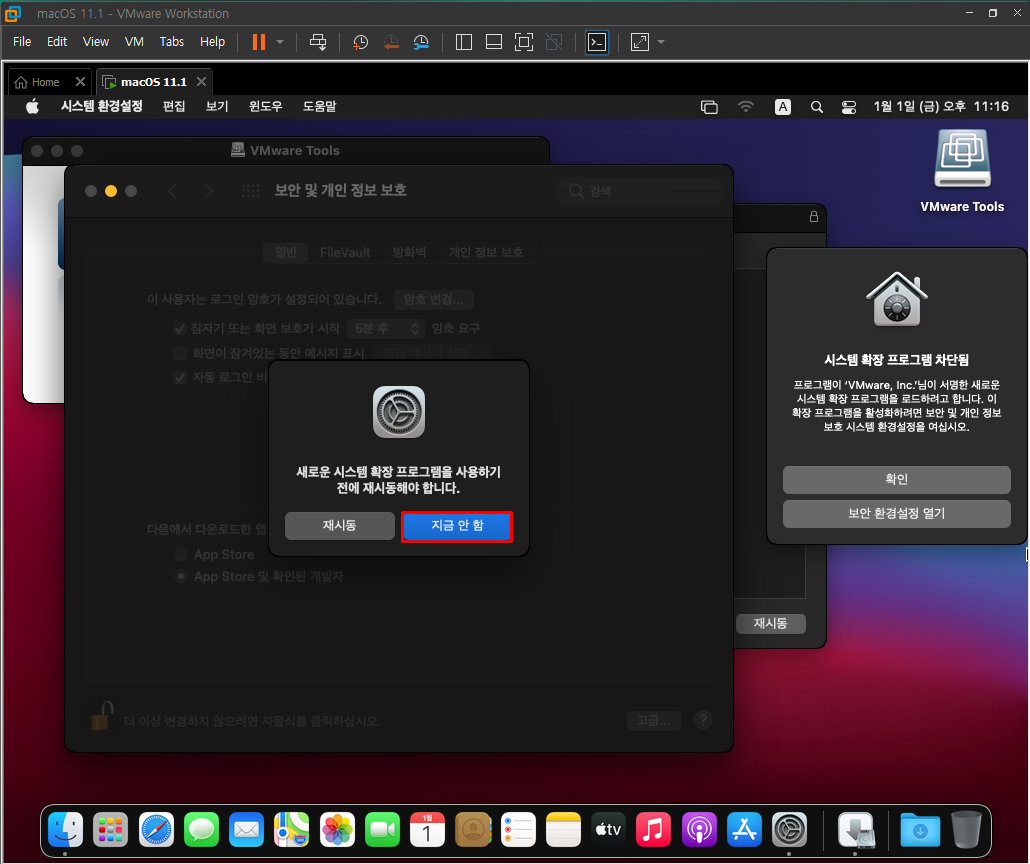Open power options dropdown arrow beside pause

tap(280, 42)
